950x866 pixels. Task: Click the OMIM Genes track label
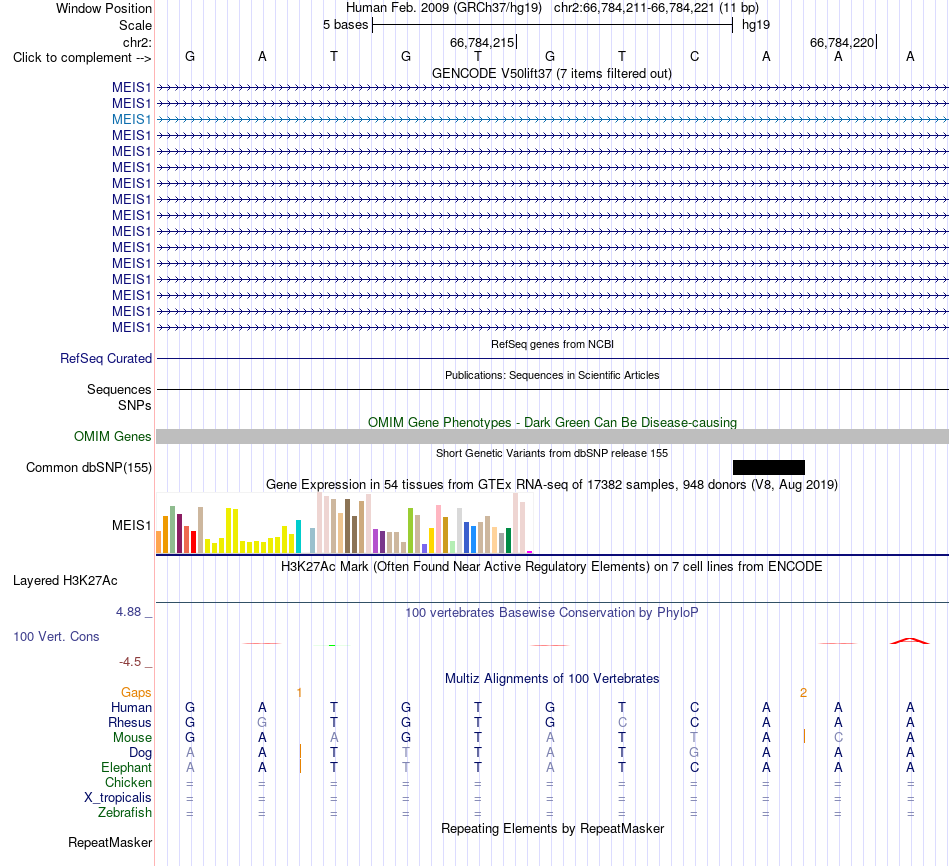[112, 436]
